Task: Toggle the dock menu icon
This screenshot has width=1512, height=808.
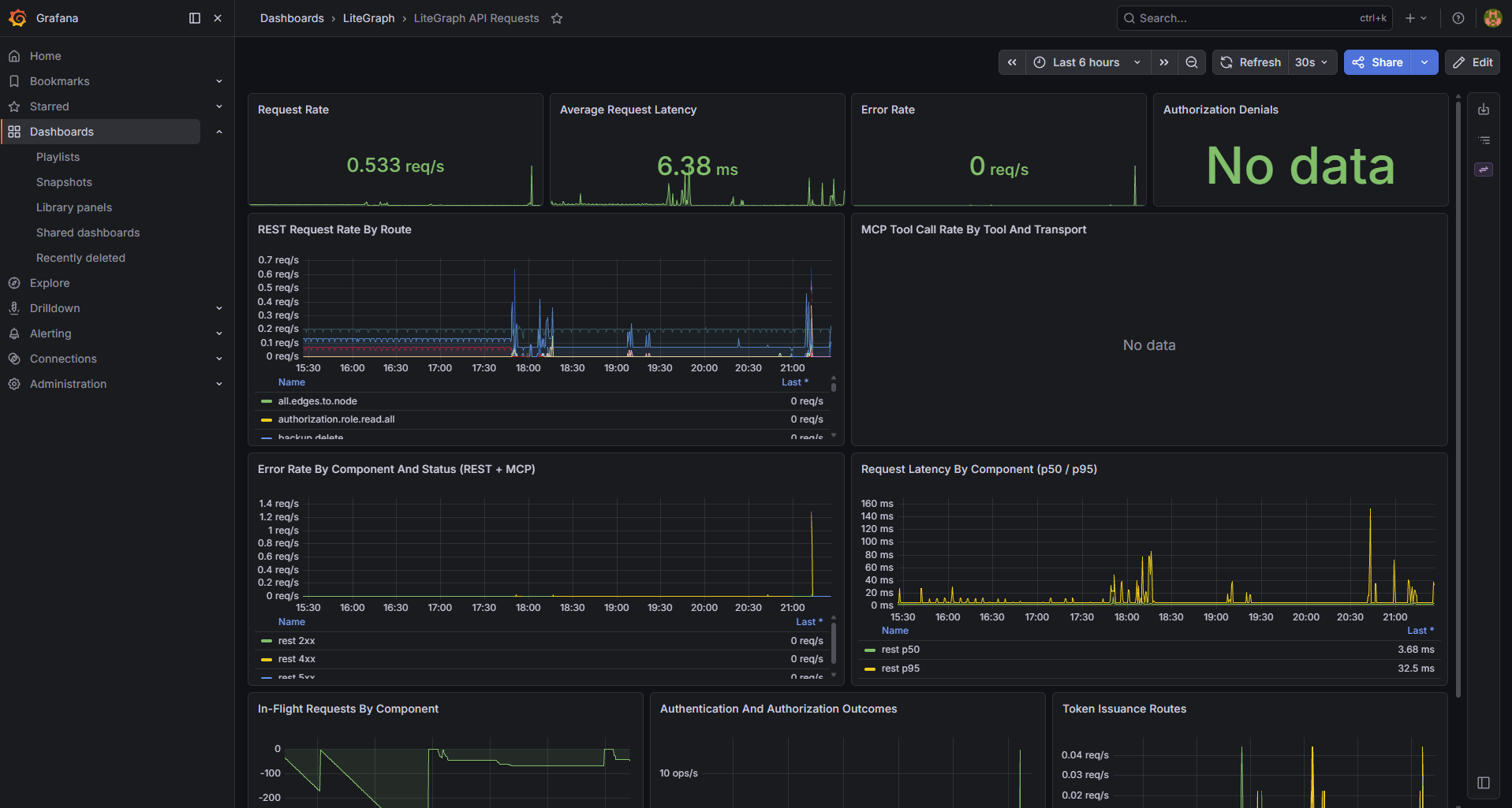Action: (x=195, y=18)
